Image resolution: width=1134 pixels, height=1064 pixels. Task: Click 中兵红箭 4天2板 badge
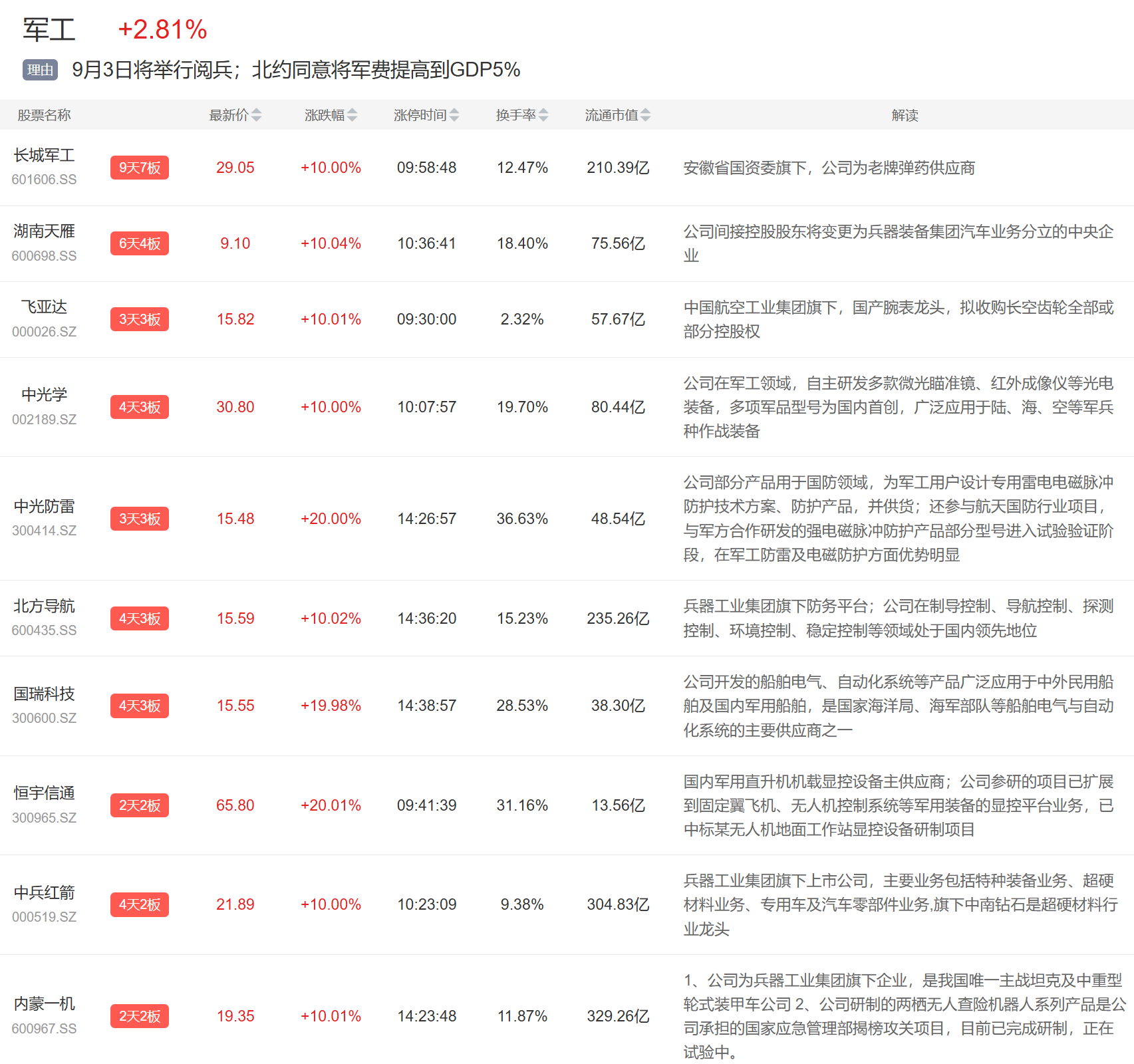[x=140, y=904]
